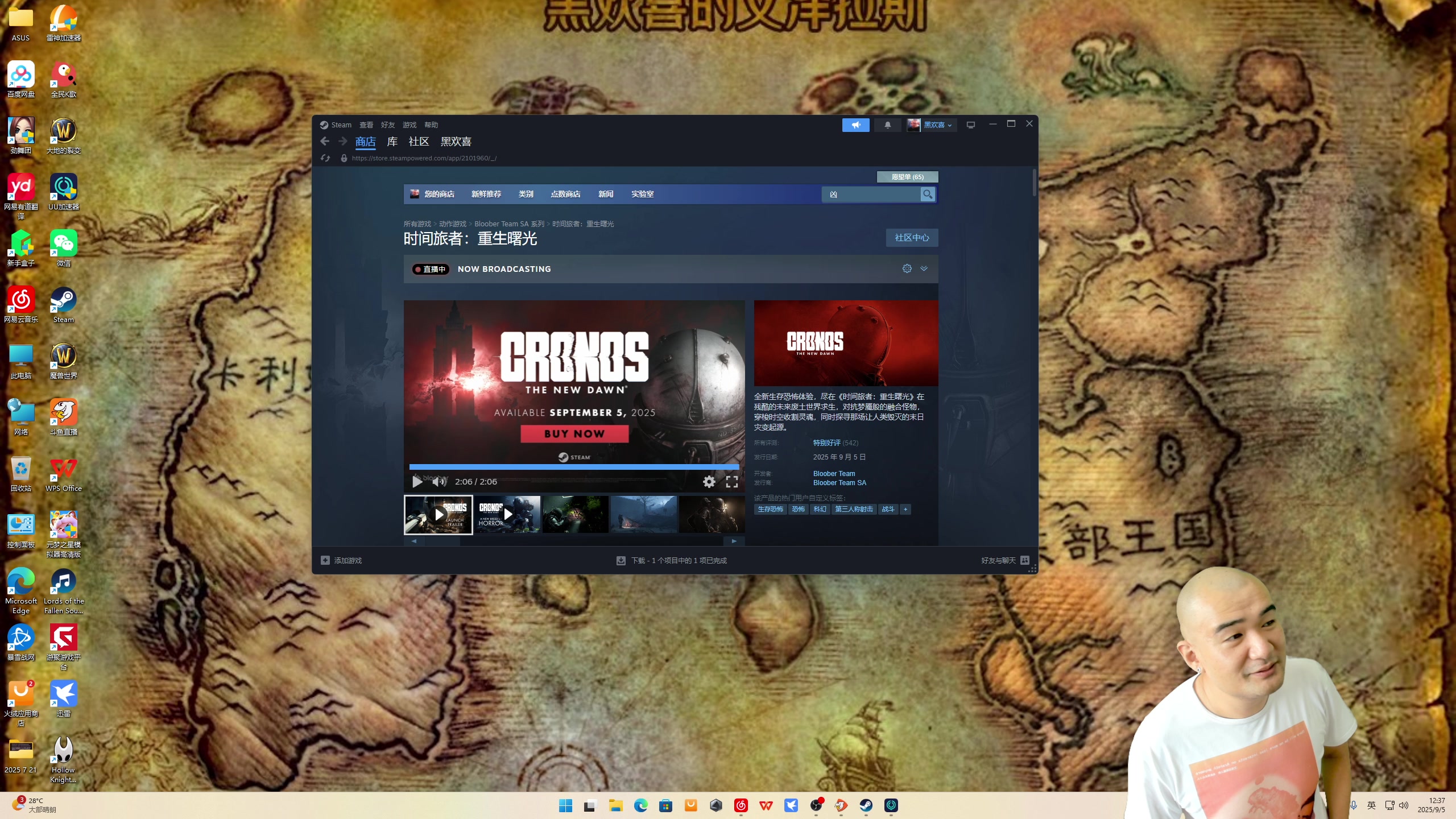Screen dimensions: 1456x819
Task: Switch to the 库 library tab
Action: 392,142
